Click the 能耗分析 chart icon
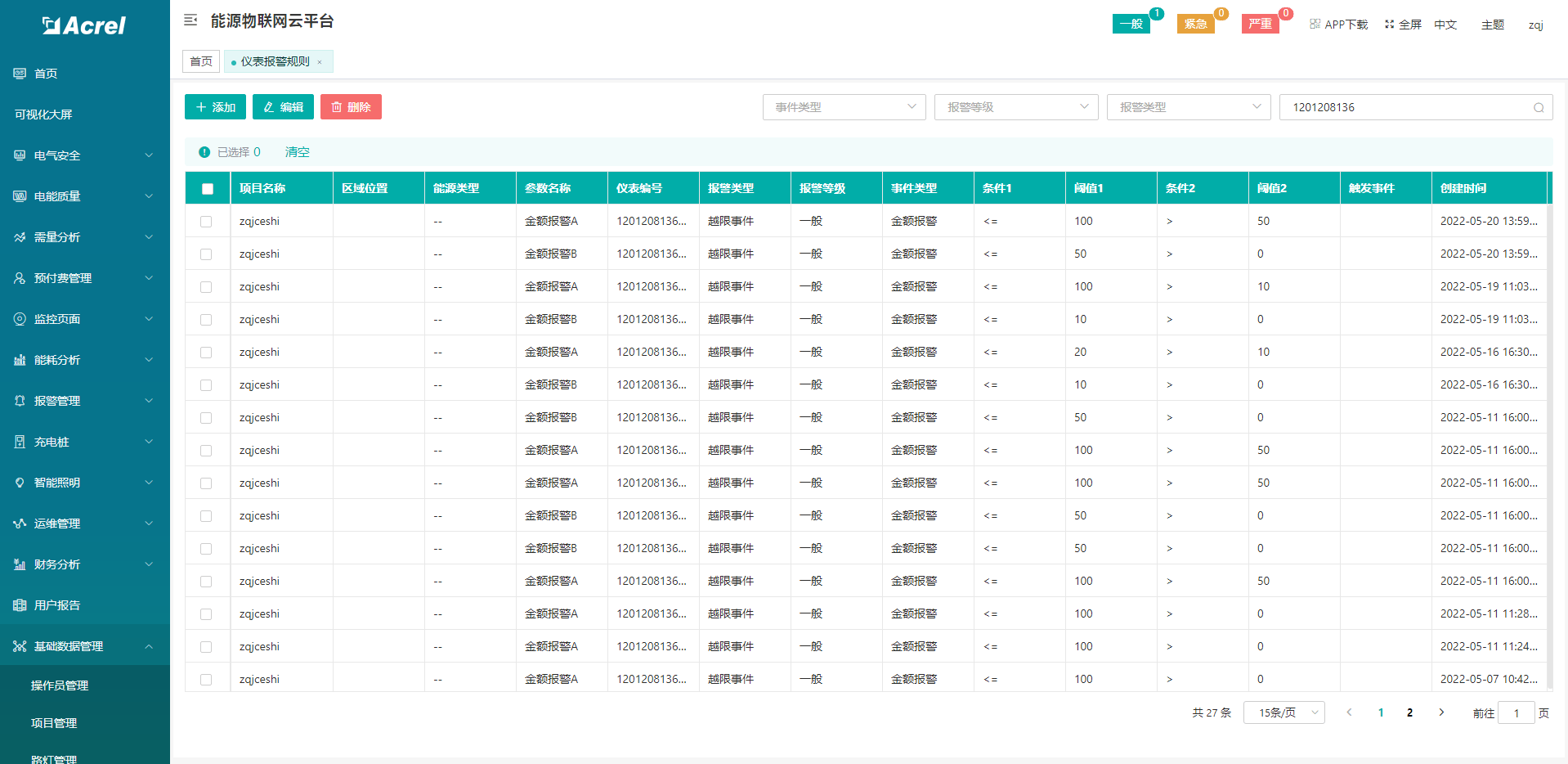This screenshot has height=764, width=1568. [x=20, y=360]
